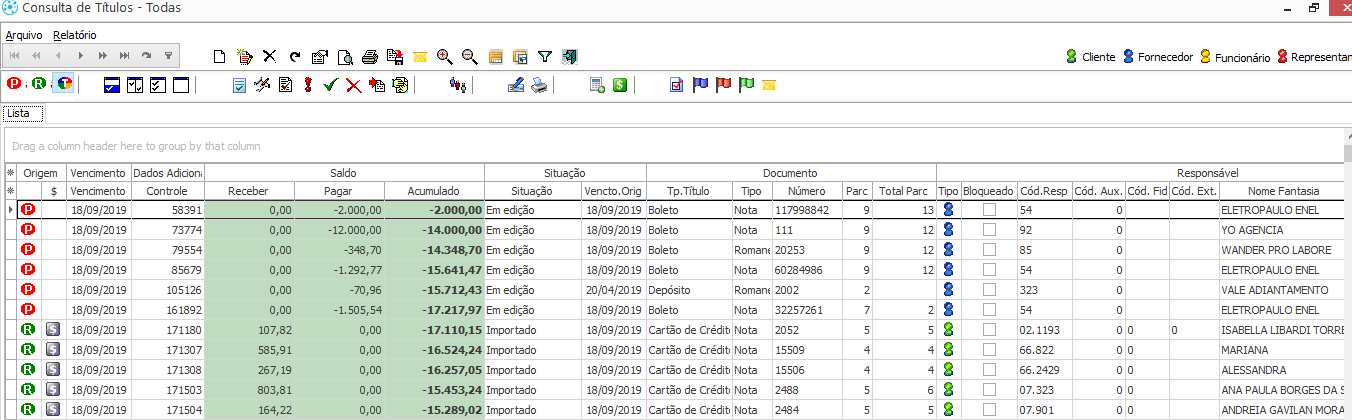Jump to the last record with the navigator
The width and height of the screenshot is (1352, 420).
tap(125, 56)
